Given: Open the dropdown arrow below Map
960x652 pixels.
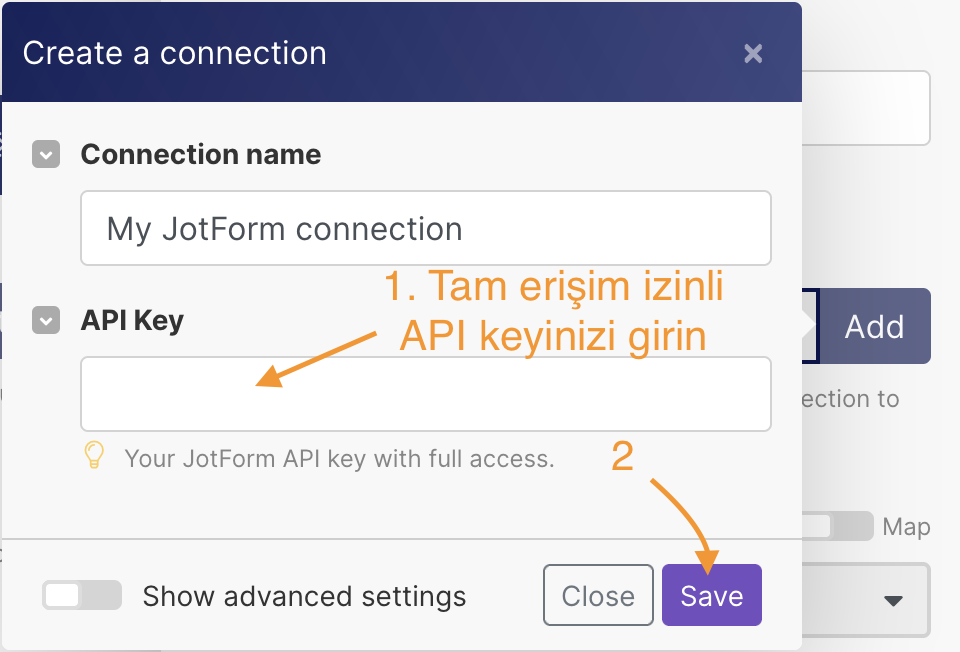Looking at the screenshot, I should (x=893, y=600).
